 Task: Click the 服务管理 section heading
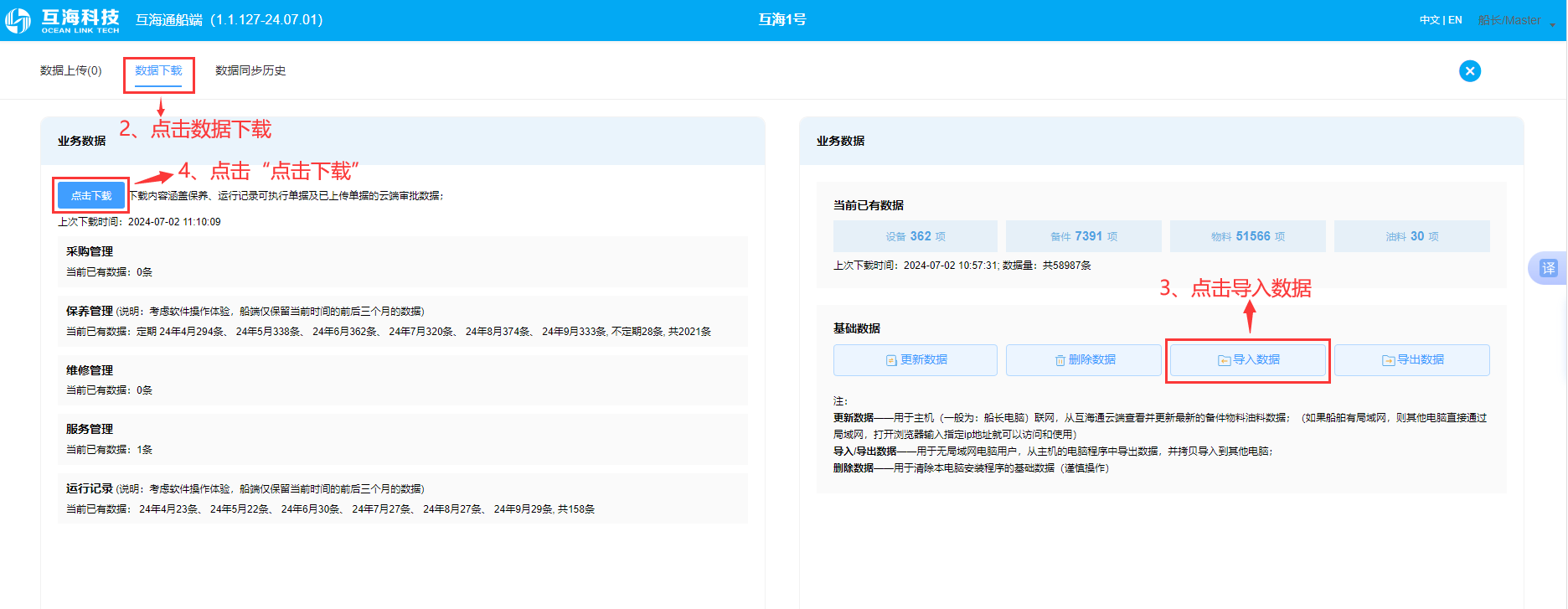[90, 429]
